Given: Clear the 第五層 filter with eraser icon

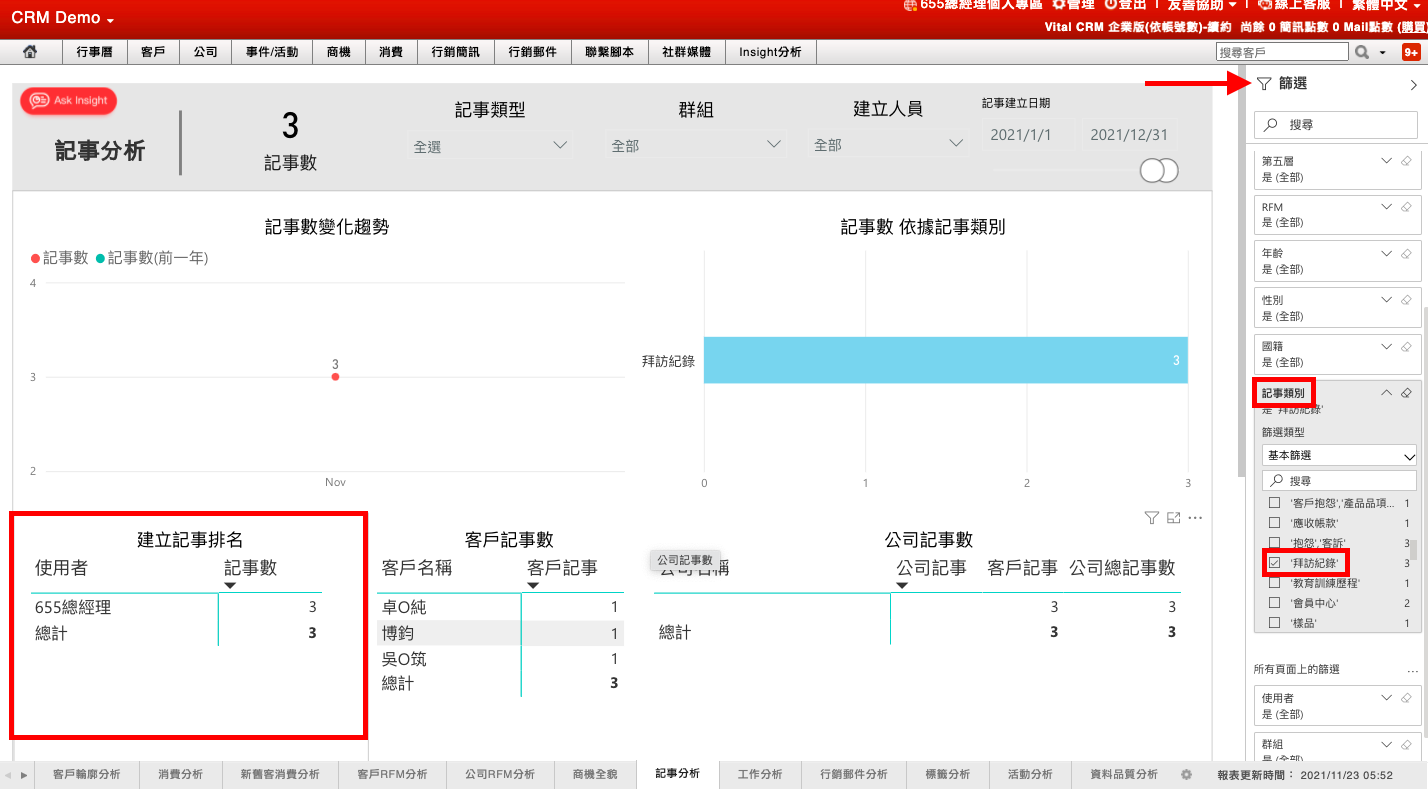Looking at the screenshot, I should pos(1406,160).
